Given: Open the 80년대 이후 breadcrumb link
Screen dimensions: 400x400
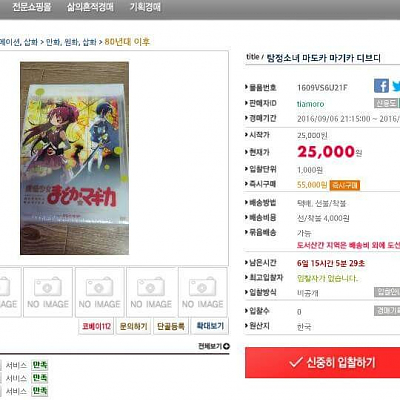Looking at the screenshot, I should 127,42.
